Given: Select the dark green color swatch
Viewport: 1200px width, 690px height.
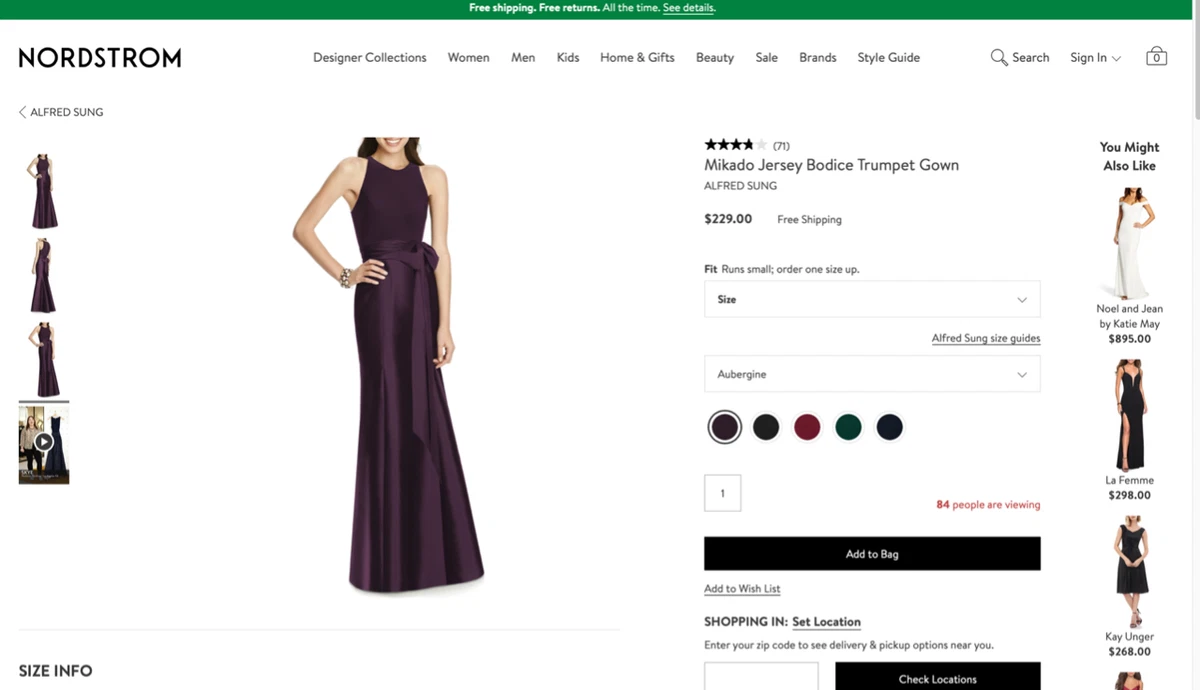Looking at the screenshot, I should click(848, 427).
